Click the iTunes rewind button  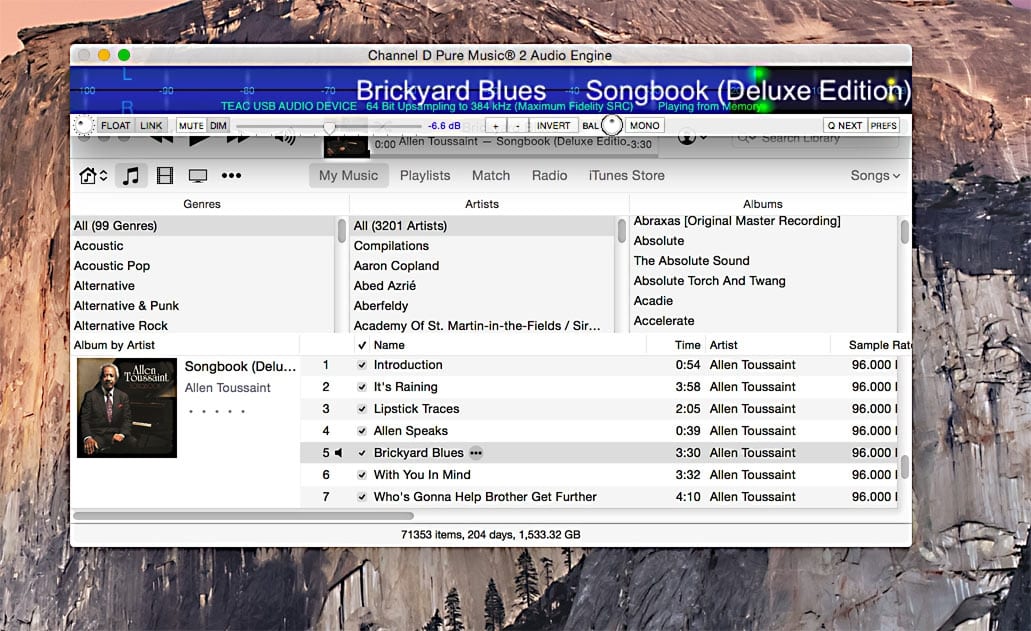click(x=162, y=138)
